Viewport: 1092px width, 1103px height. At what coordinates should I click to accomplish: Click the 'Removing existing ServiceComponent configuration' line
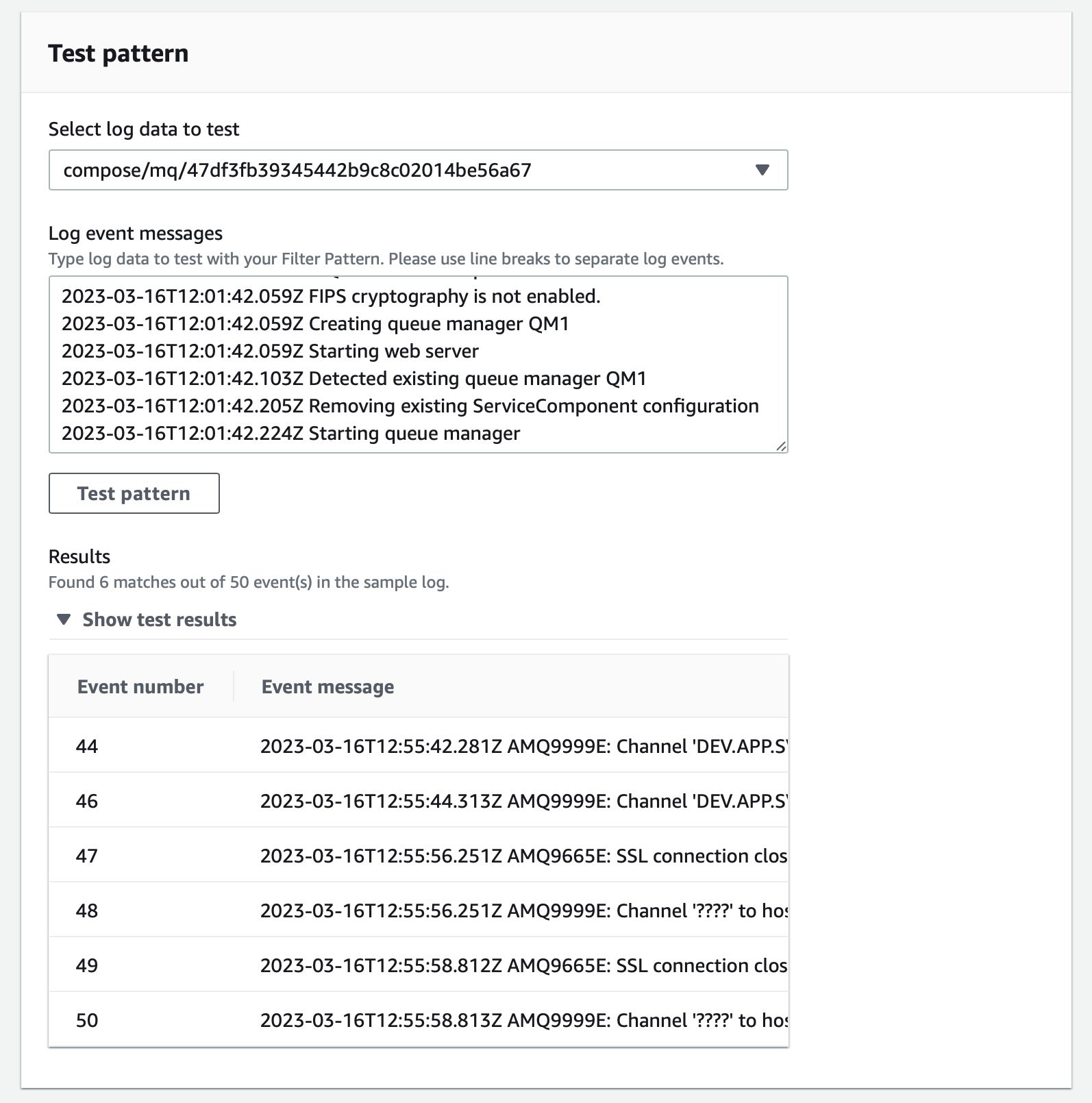coord(410,406)
